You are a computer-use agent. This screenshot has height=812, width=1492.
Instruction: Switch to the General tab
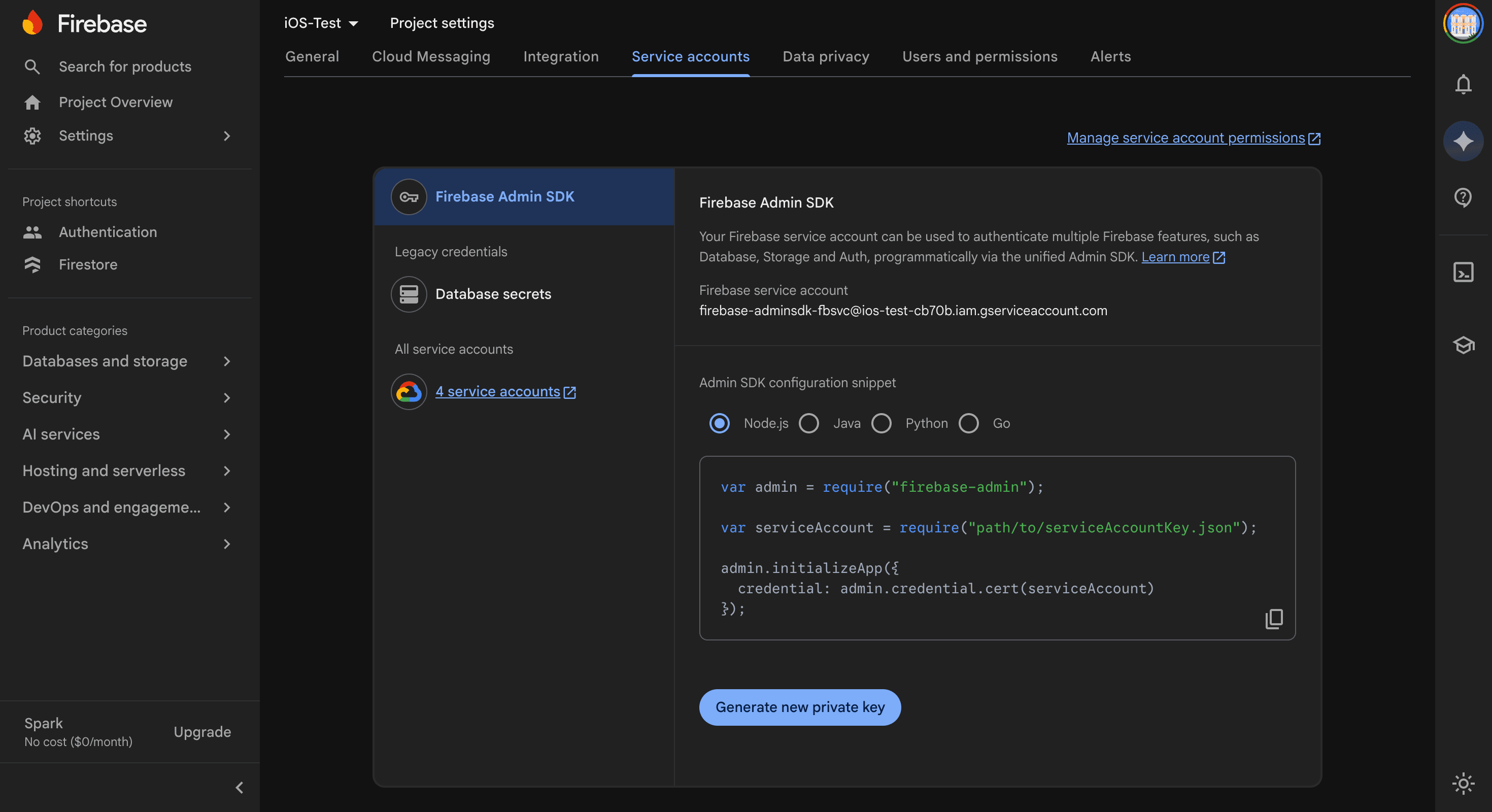click(312, 57)
